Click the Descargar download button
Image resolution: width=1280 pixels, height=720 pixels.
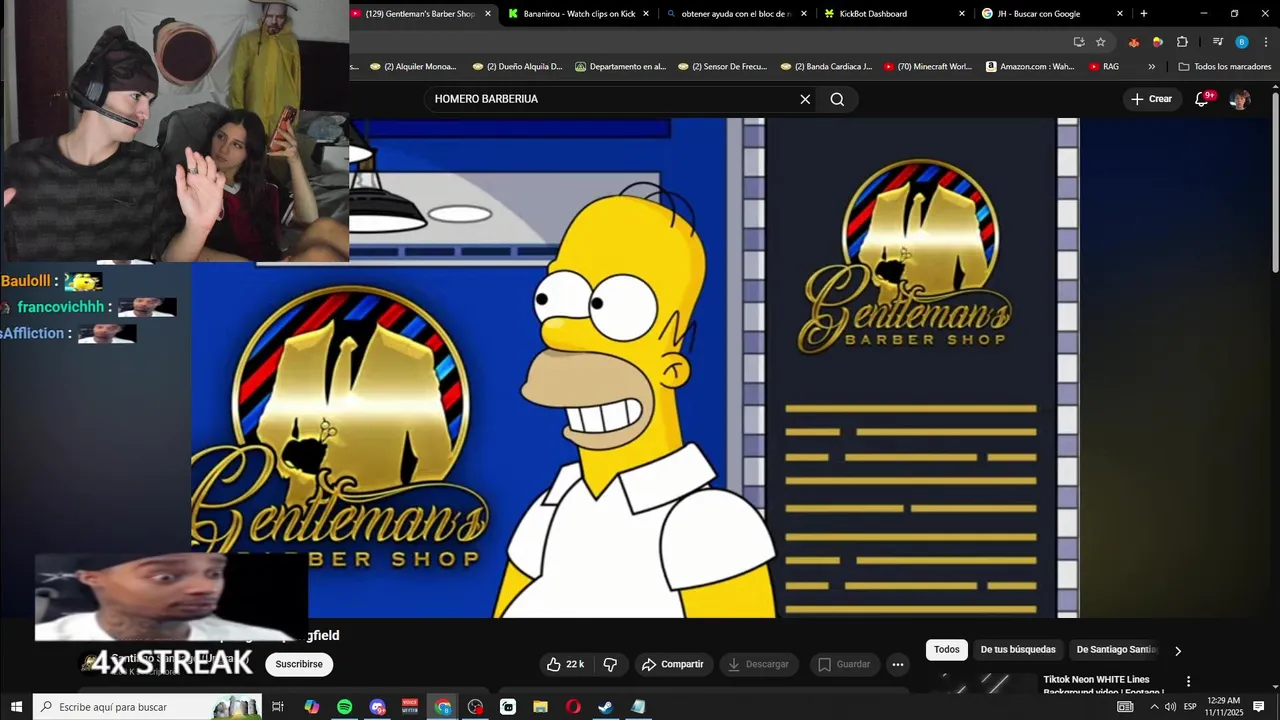[x=758, y=664]
